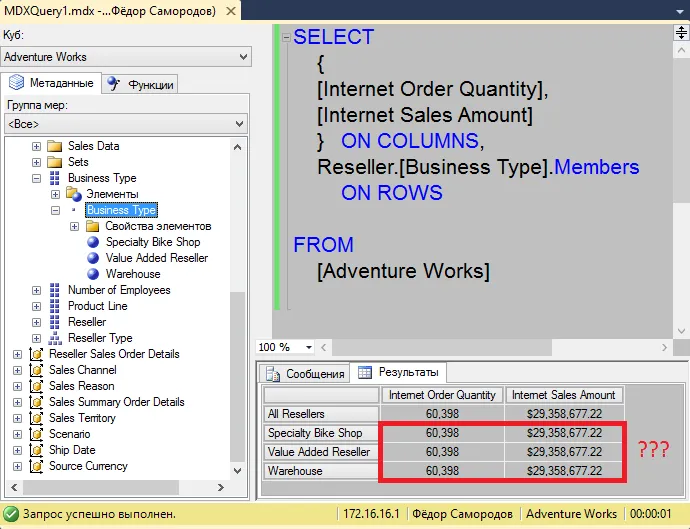Screen dimensions: 690x529
Task: Click the Sales Territory dimension icon
Action: point(36,418)
